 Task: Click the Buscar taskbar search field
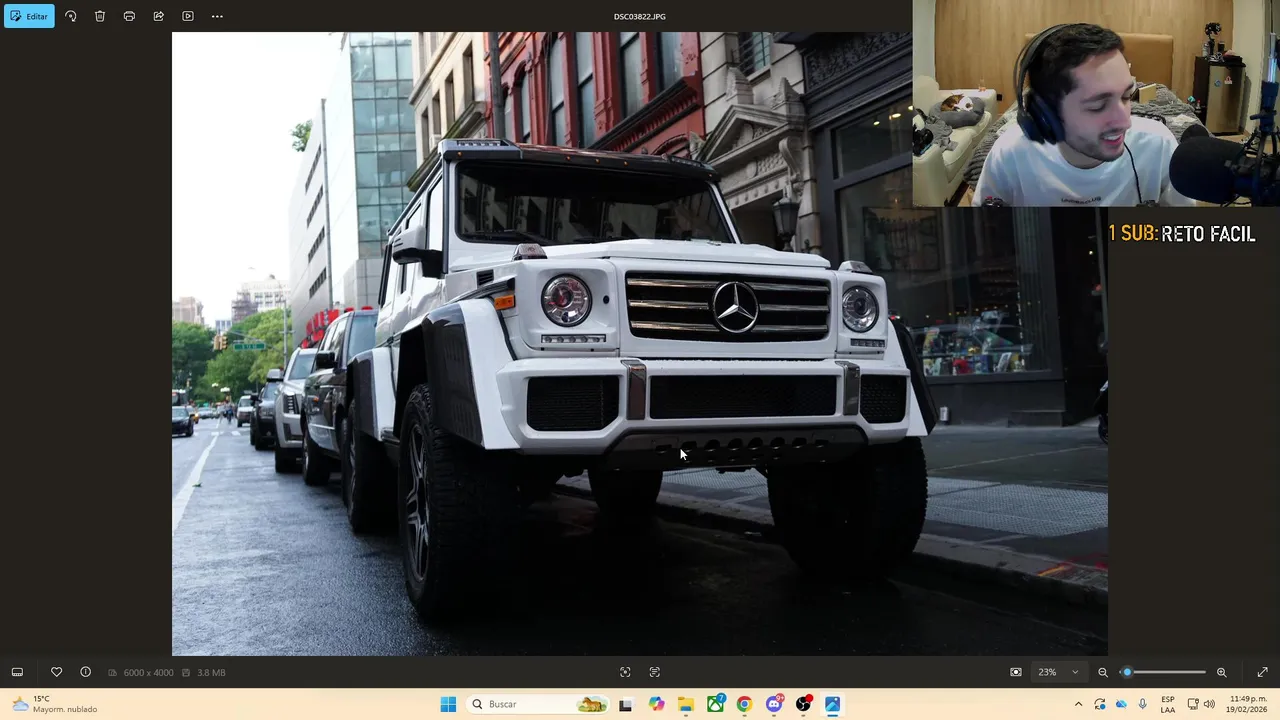[538, 704]
